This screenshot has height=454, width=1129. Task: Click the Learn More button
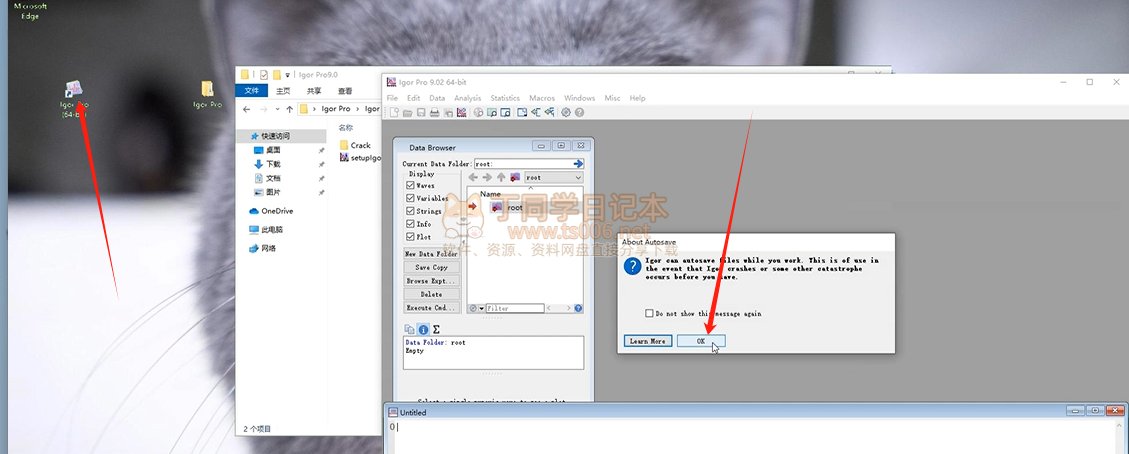click(647, 341)
